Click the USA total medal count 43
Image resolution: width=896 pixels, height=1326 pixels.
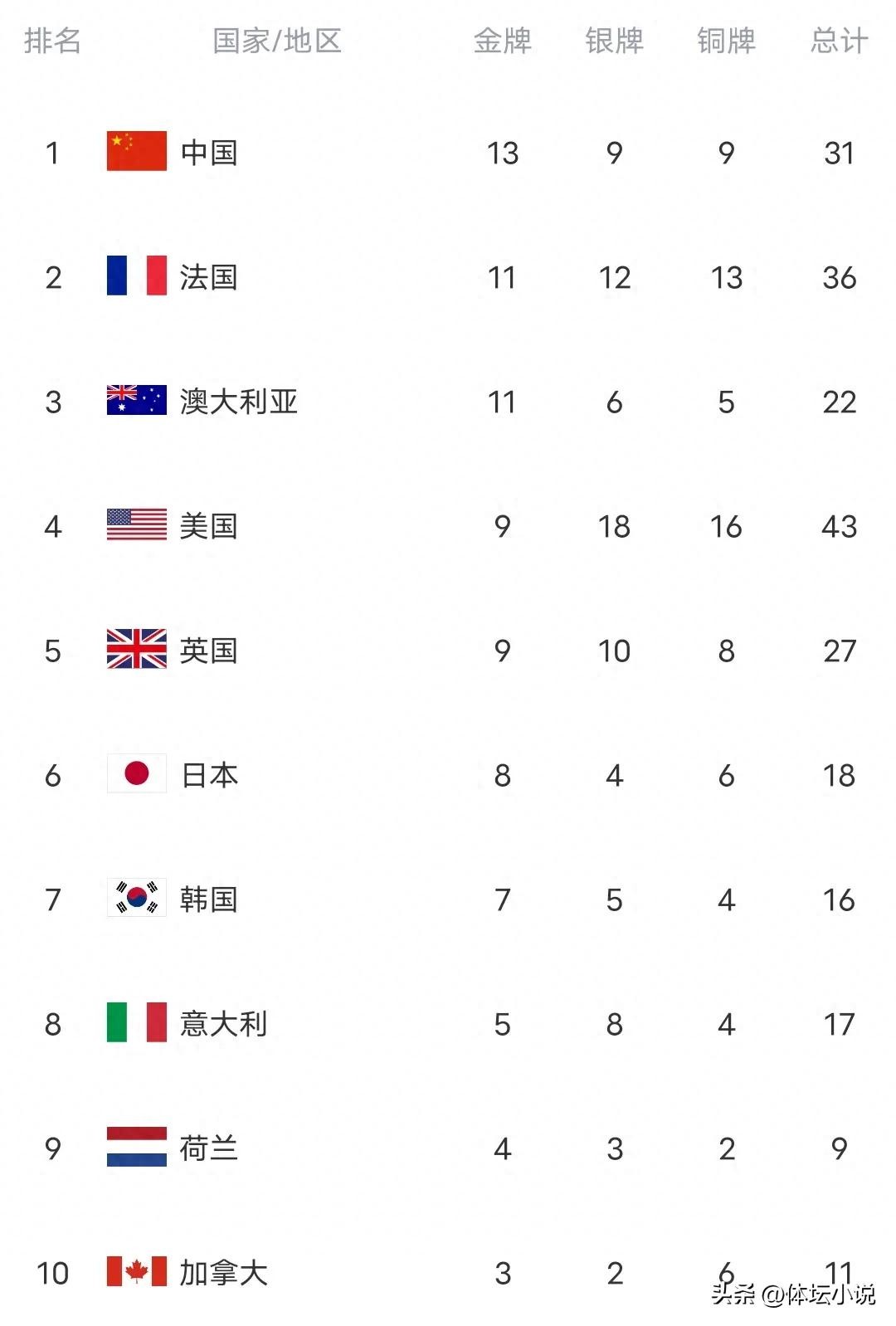(x=839, y=526)
